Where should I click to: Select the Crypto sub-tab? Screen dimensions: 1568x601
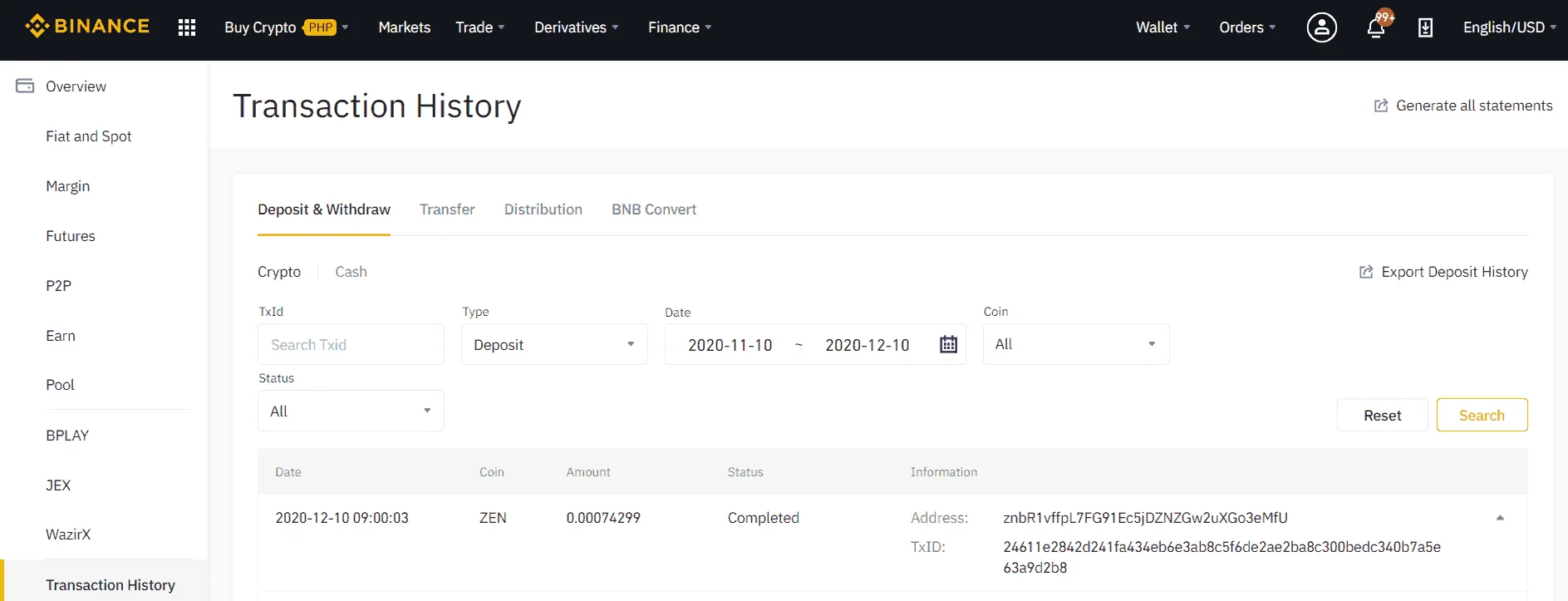point(279,272)
